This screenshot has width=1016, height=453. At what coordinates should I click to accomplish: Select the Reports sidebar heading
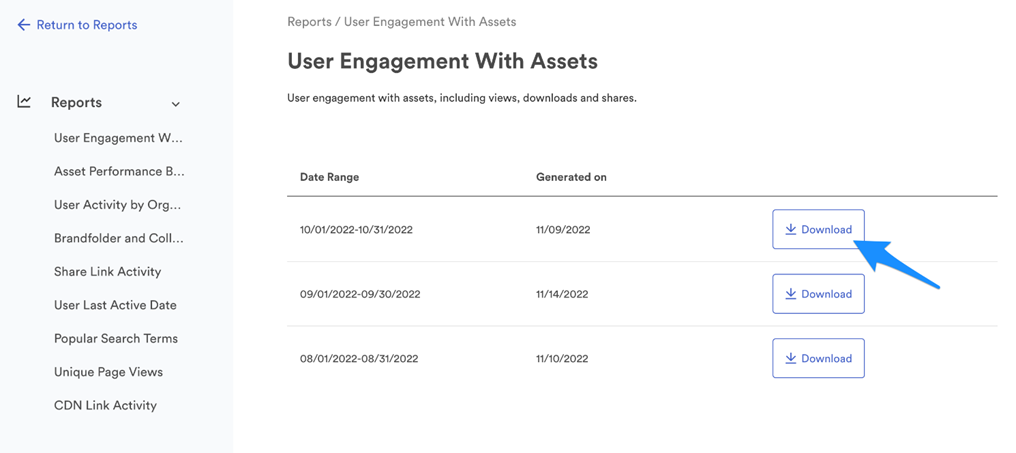click(76, 102)
